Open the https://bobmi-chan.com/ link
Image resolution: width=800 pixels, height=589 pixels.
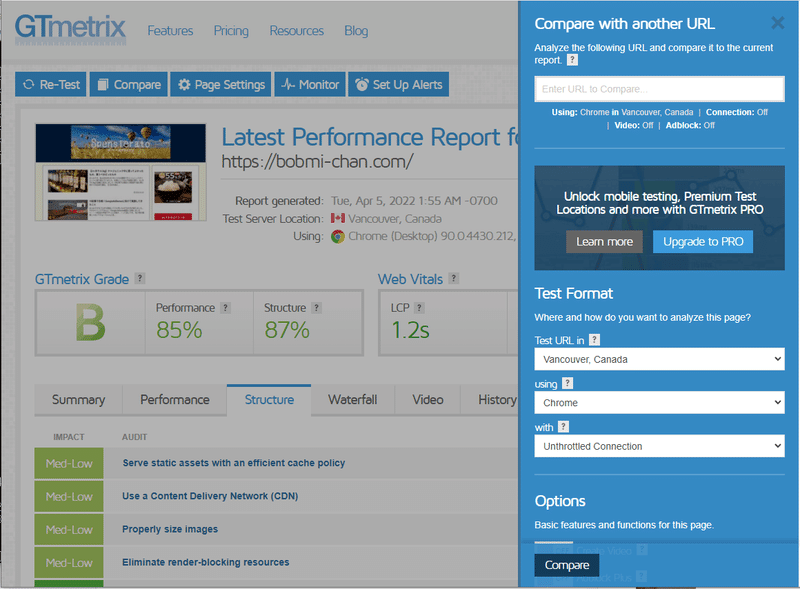(x=317, y=161)
